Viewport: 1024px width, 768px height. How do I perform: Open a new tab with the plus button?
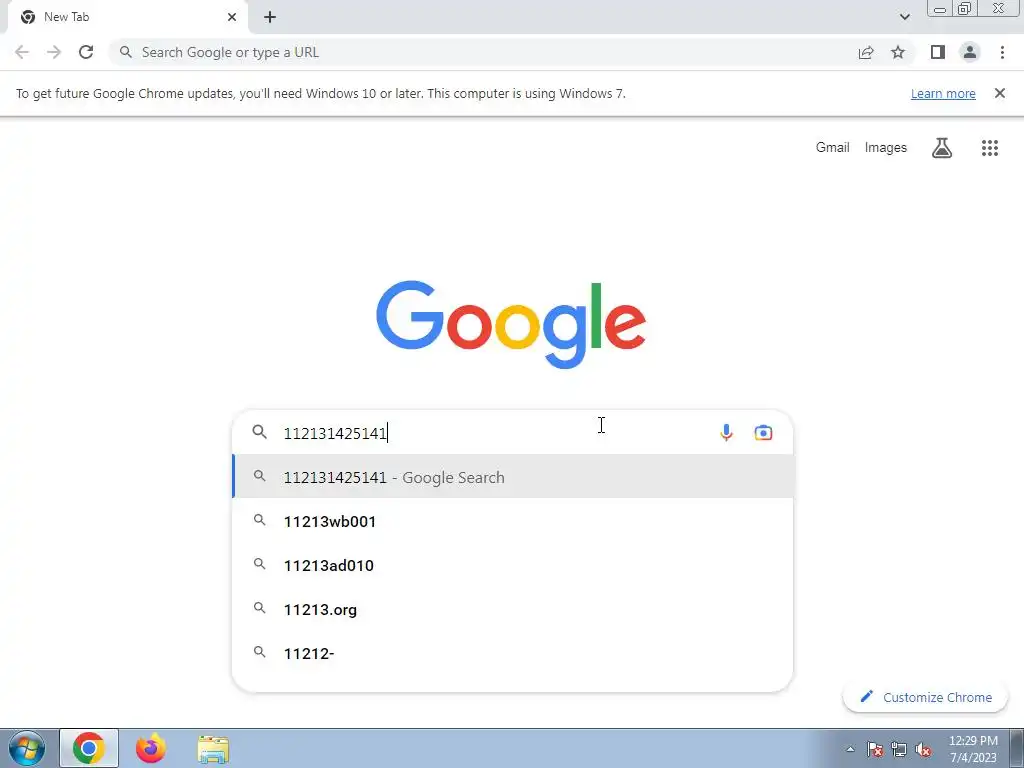[x=270, y=17]
